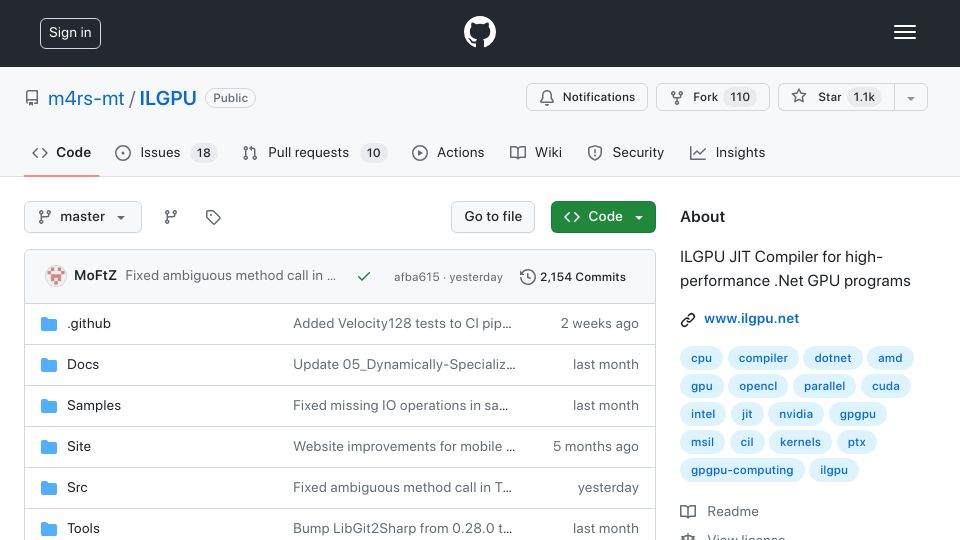Open Site folder
Viewport: 960px width, 540px height.
pos(79,446)
